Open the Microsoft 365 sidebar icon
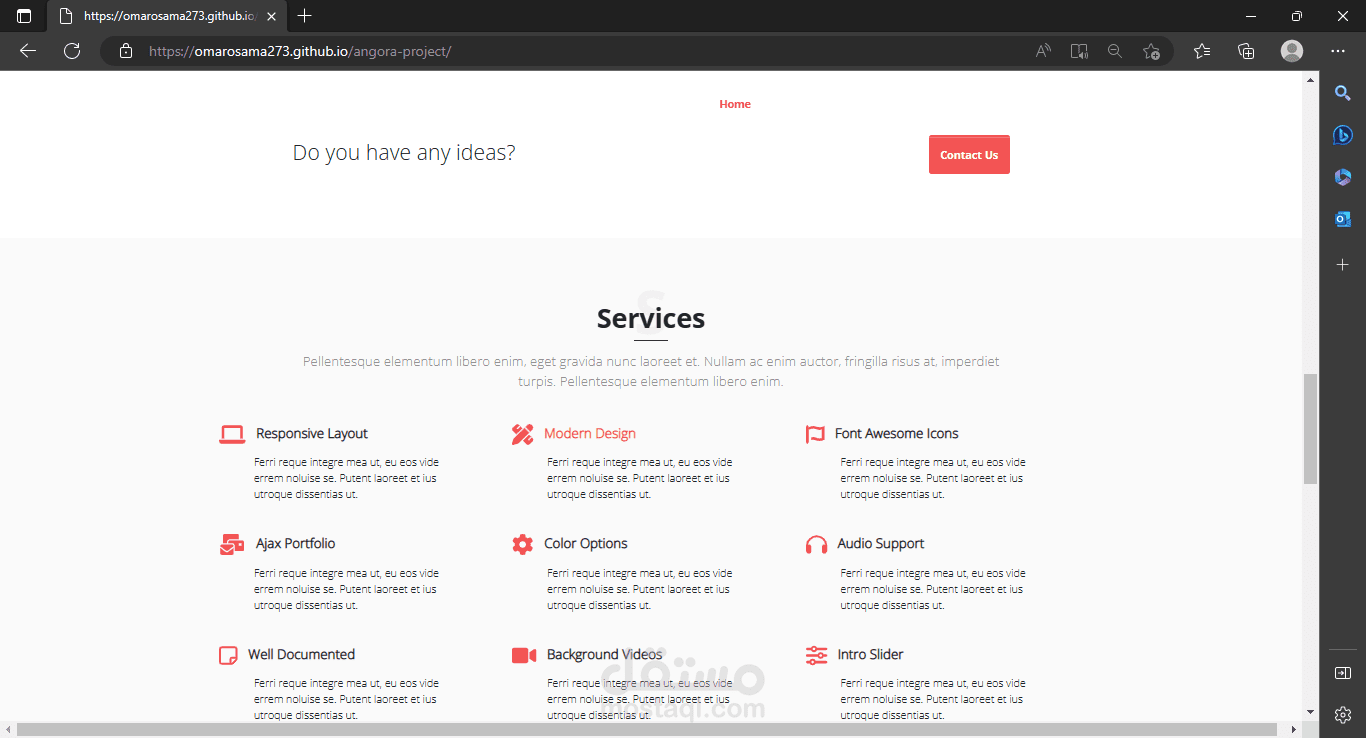Image resolution: width=1366 pixels, height=738 pixels. pyautogui.click(x=1343, y=177)
